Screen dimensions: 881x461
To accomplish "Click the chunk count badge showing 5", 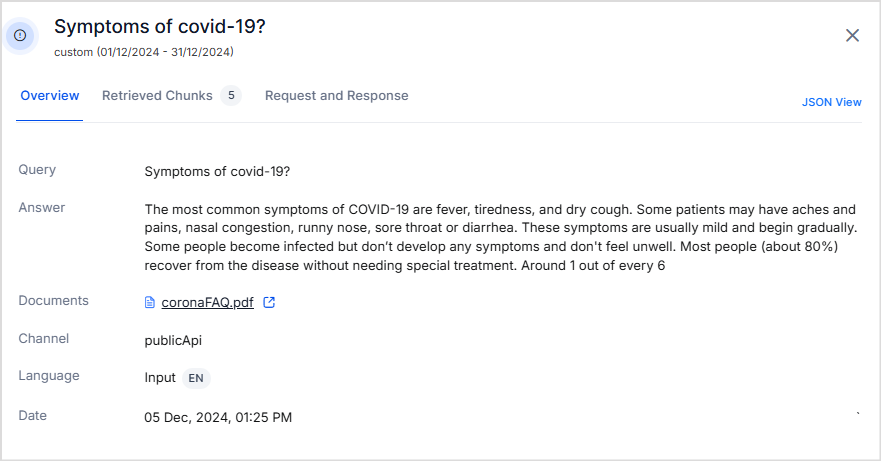I will (231, 96).
